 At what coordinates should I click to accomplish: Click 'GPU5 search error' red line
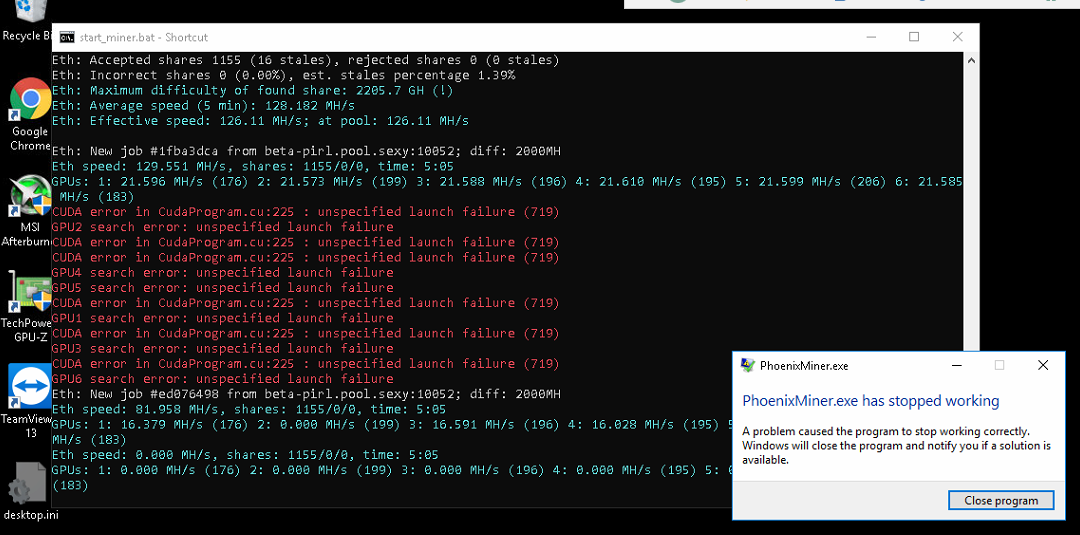222,287
